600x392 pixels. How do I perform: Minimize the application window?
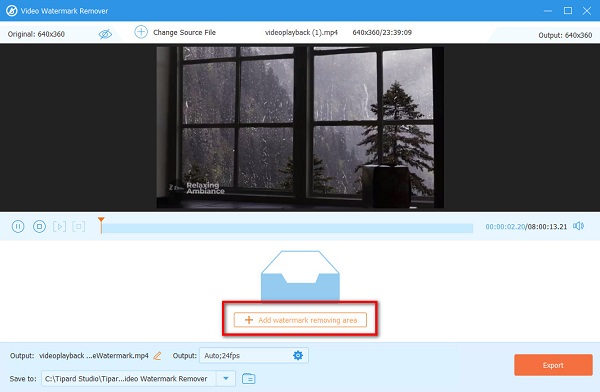[548, 11]
